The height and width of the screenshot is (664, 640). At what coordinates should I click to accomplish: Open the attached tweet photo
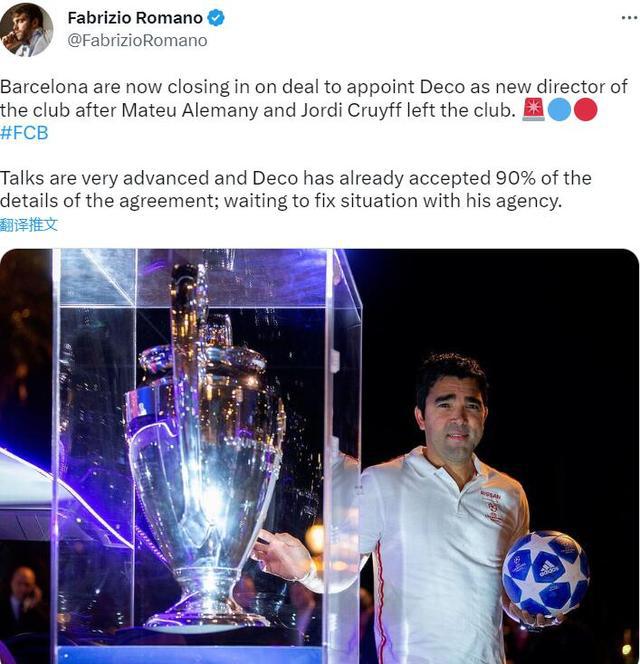(x=320, y=456)
